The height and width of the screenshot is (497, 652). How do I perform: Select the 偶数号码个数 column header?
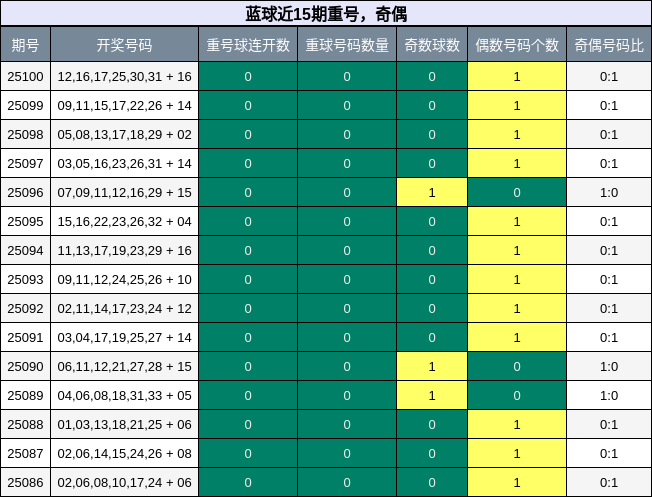517,45
